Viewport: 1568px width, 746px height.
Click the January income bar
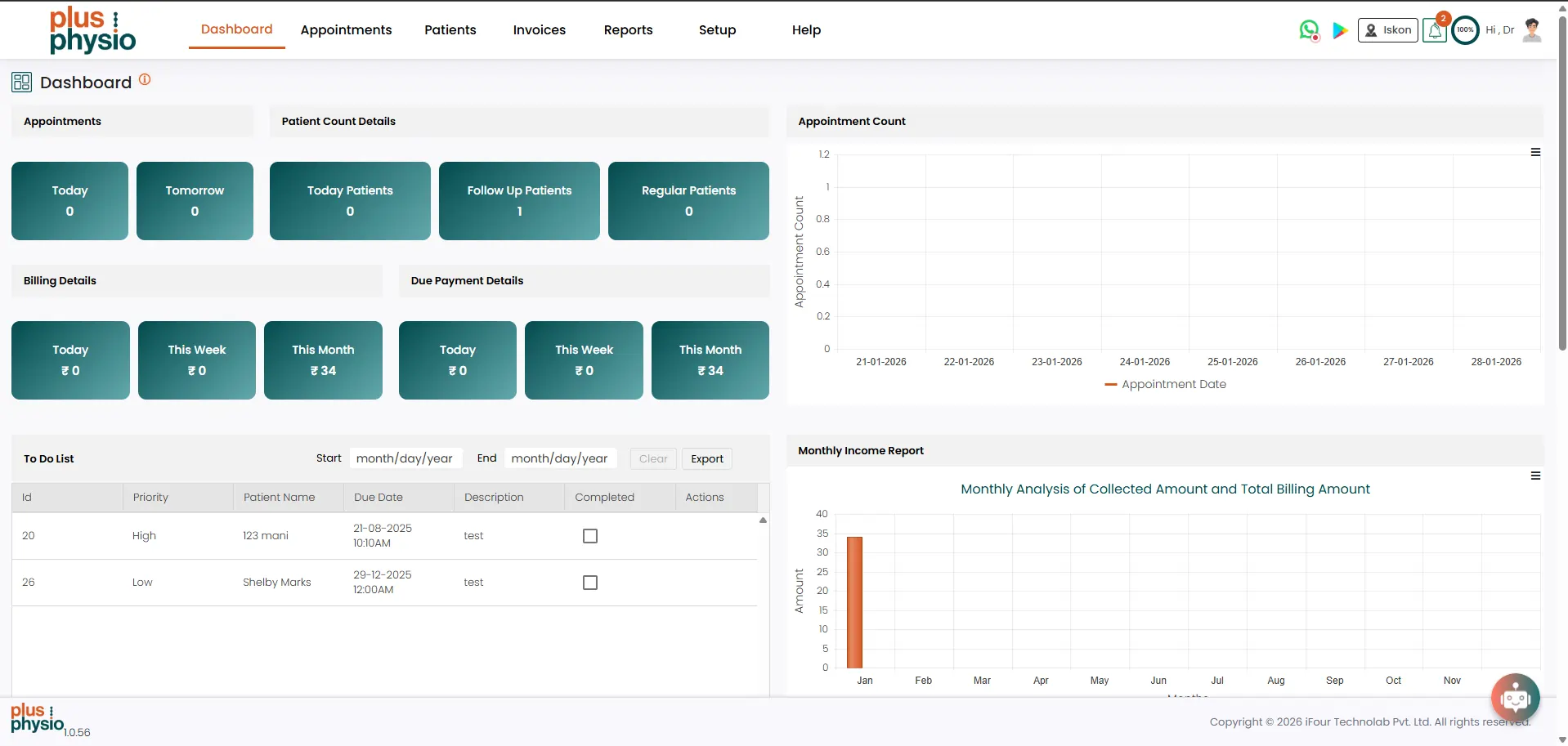tap(855, 602)
